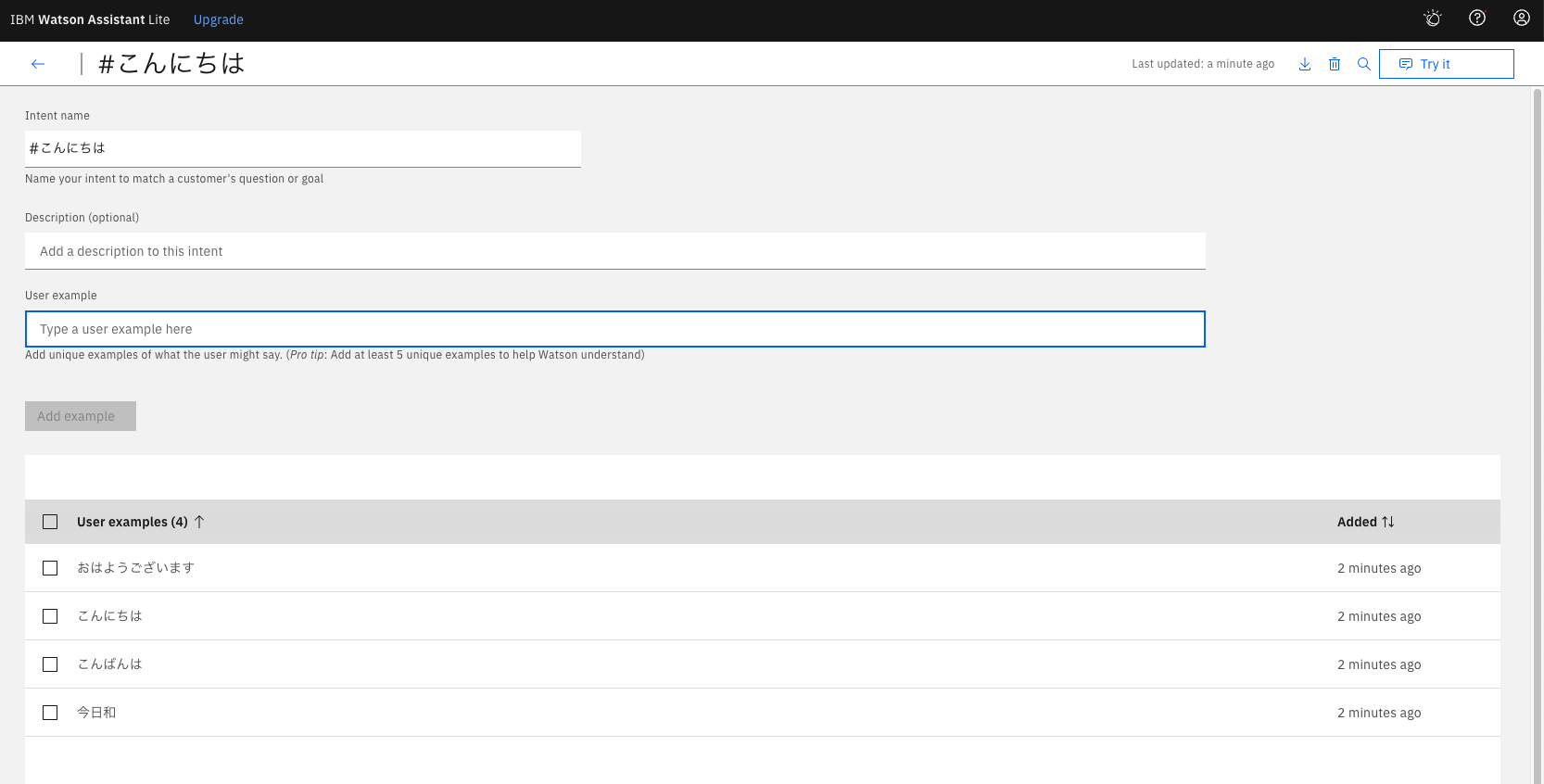Image resolution: width=1544 pixels, height=784 pixels.
Task: Check the こんにちは example checkbox
Action: pyautogui.click(x=50, y=616)
